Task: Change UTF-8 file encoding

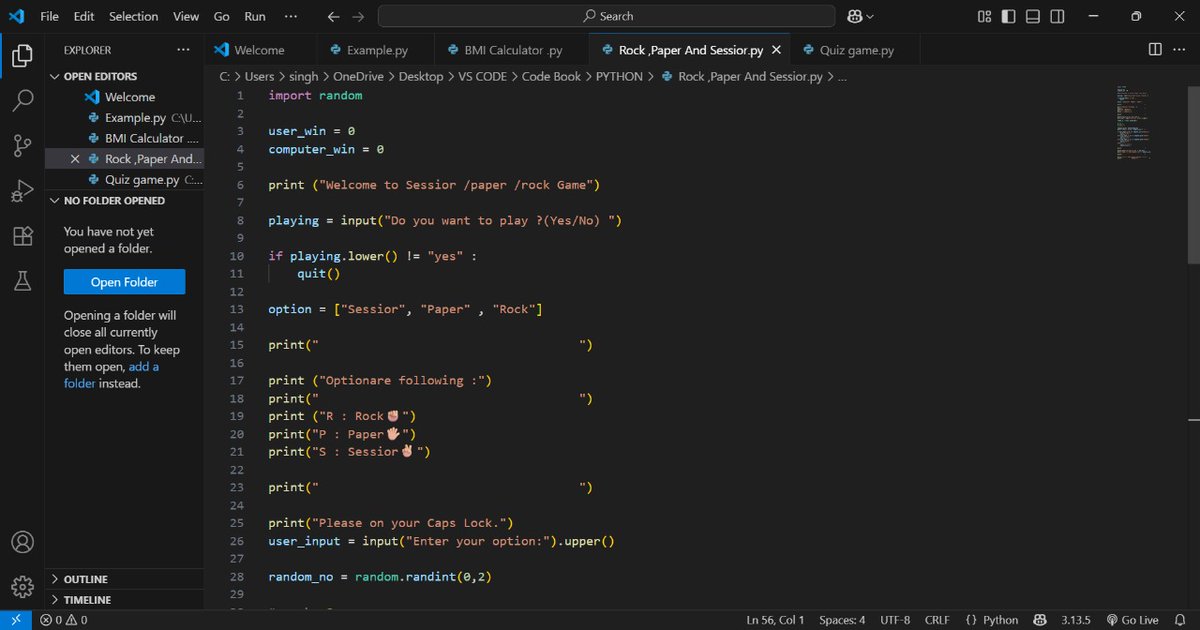Action: click(x=895, y=620)
